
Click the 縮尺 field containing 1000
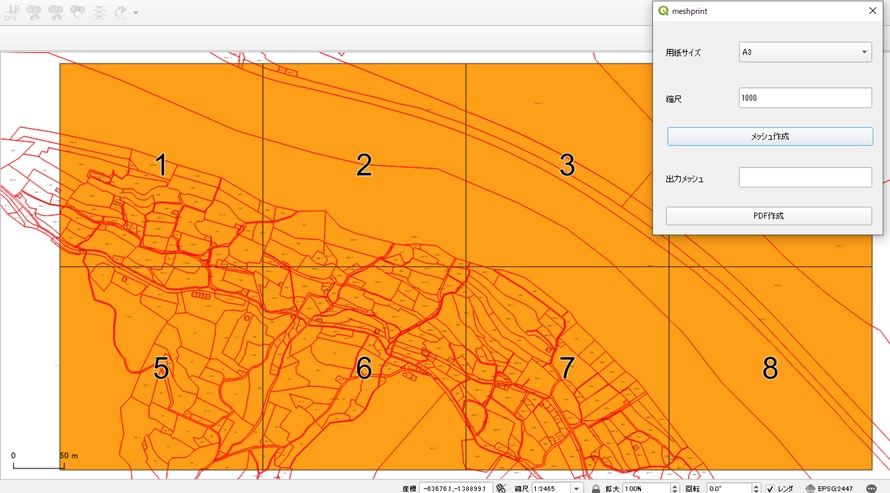point(805,98)
